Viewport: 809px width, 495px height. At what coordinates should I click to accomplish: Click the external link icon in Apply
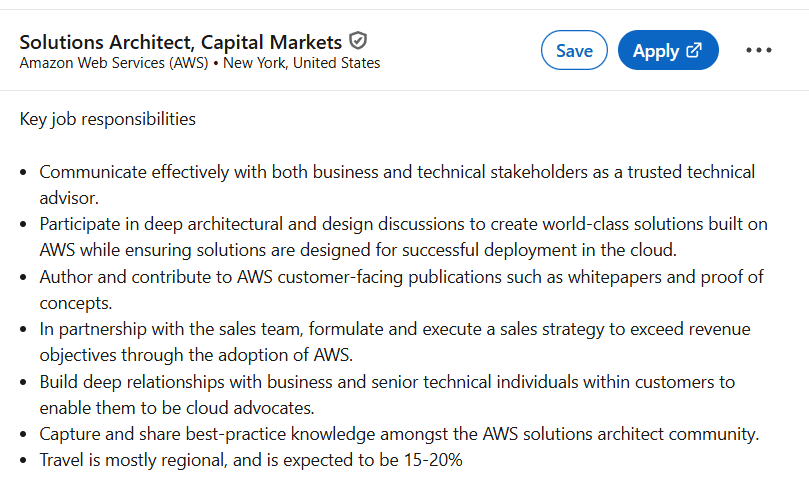click(695, 51)
